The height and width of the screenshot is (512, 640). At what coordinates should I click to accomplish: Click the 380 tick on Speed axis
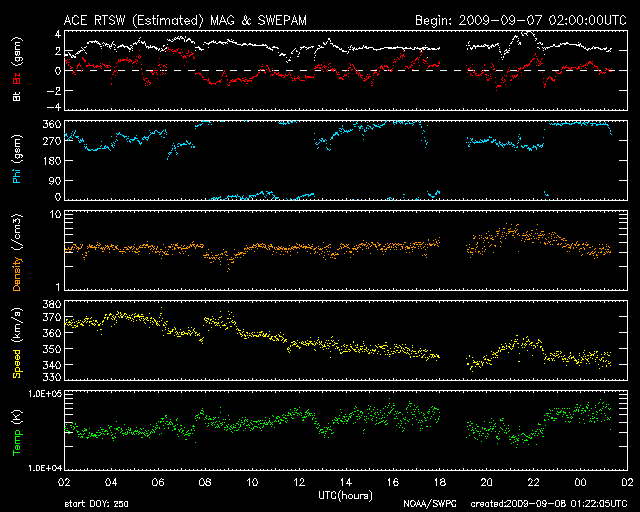pyautogui.click(x=52, y=304)
